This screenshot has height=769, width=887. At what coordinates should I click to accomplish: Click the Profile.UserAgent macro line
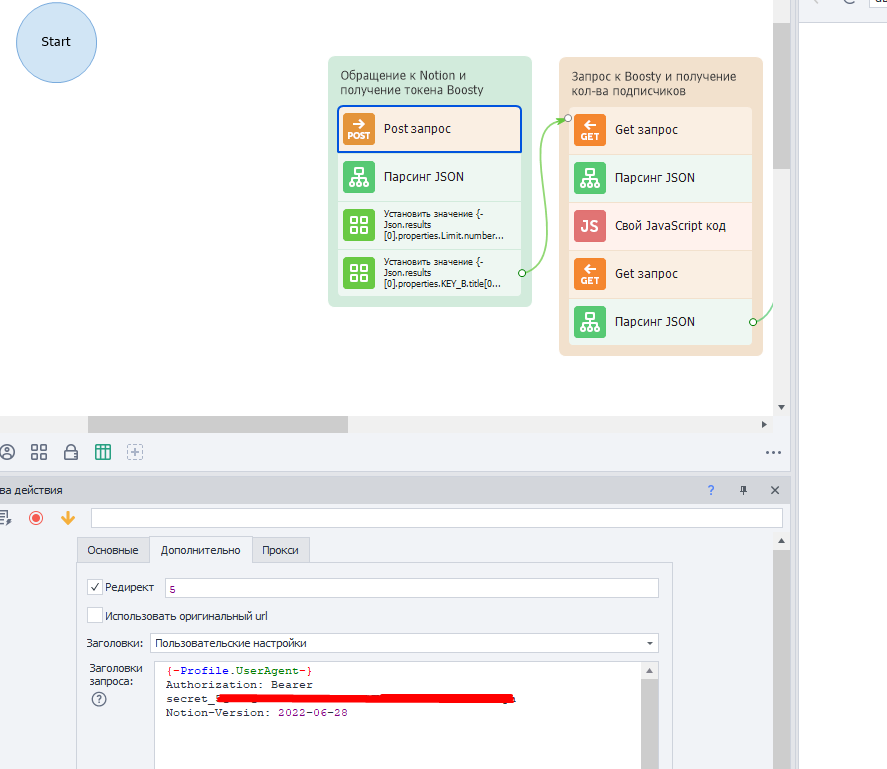coord(239,671)
